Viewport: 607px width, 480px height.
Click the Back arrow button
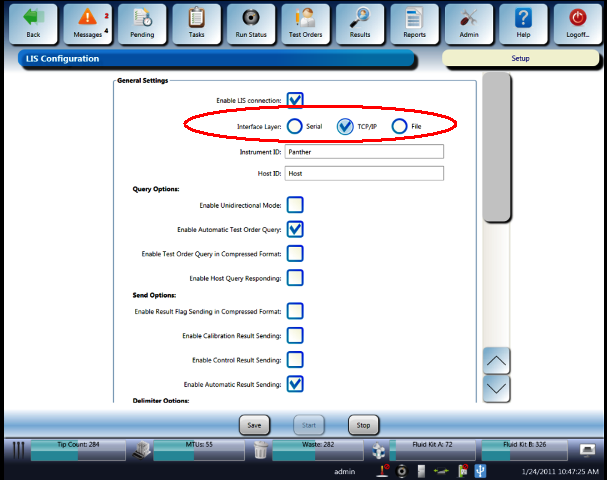33,24
